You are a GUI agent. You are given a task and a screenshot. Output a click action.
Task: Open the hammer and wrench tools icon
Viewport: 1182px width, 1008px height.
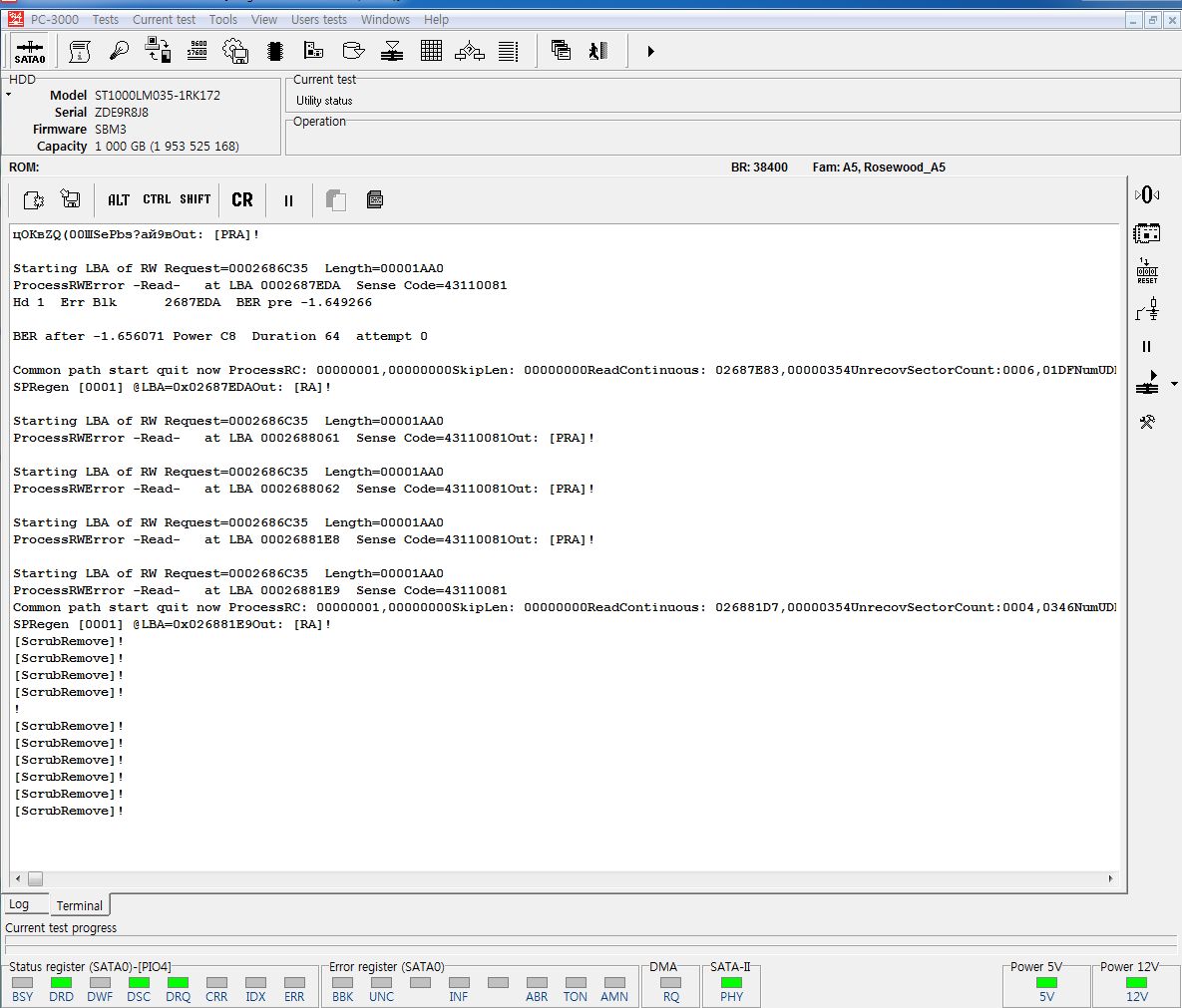[x=1147, y=422]
